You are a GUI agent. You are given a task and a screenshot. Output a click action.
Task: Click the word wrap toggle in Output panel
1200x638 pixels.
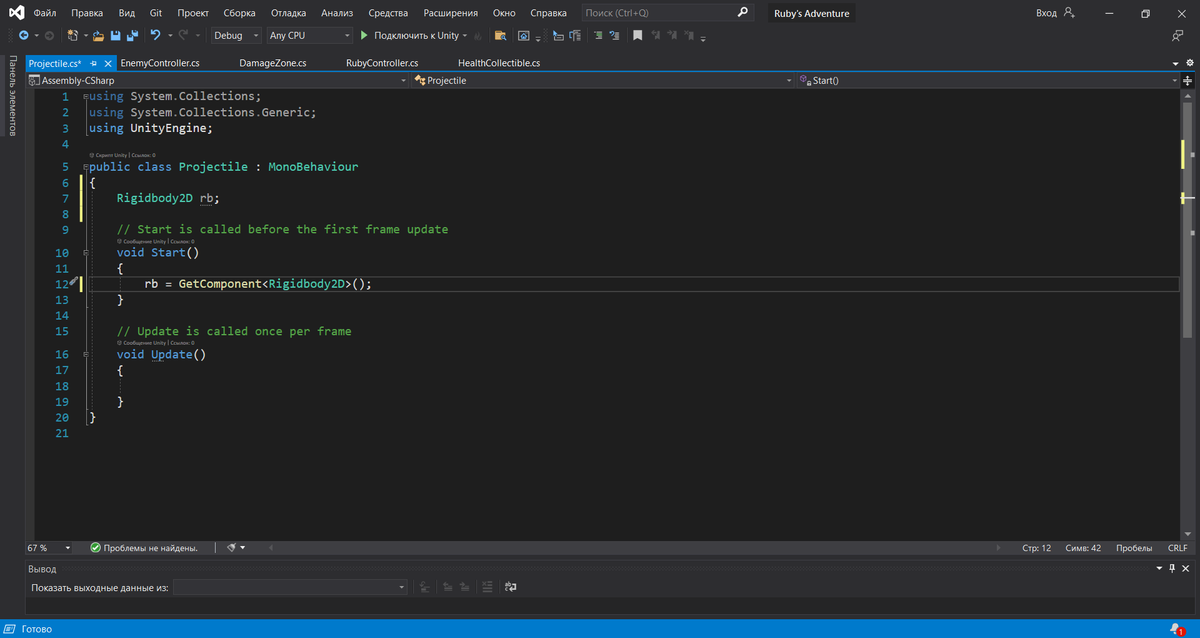(x=511, y=587)
